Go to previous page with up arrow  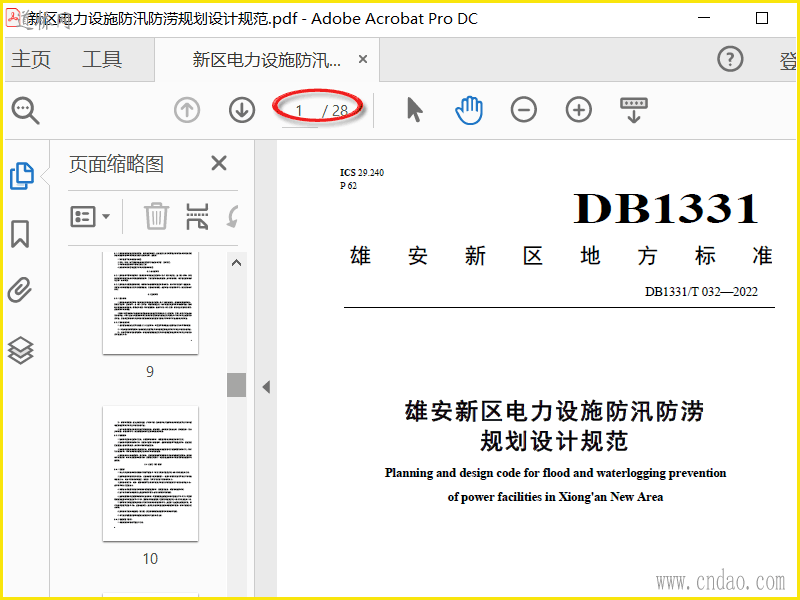[187, 110]
